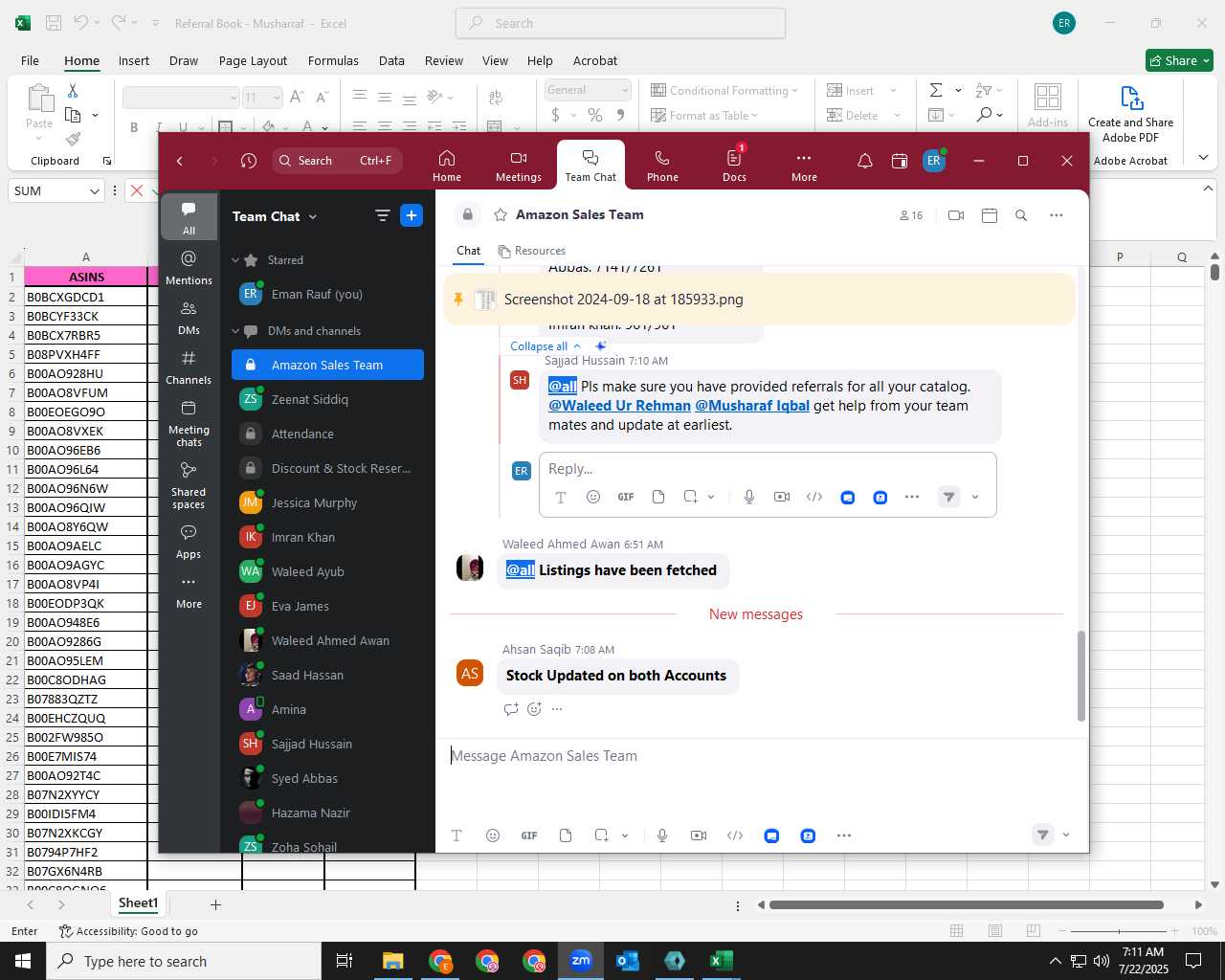
Task: Open Outlook from Windows taskbar
Action: click(x=628, y=961)
